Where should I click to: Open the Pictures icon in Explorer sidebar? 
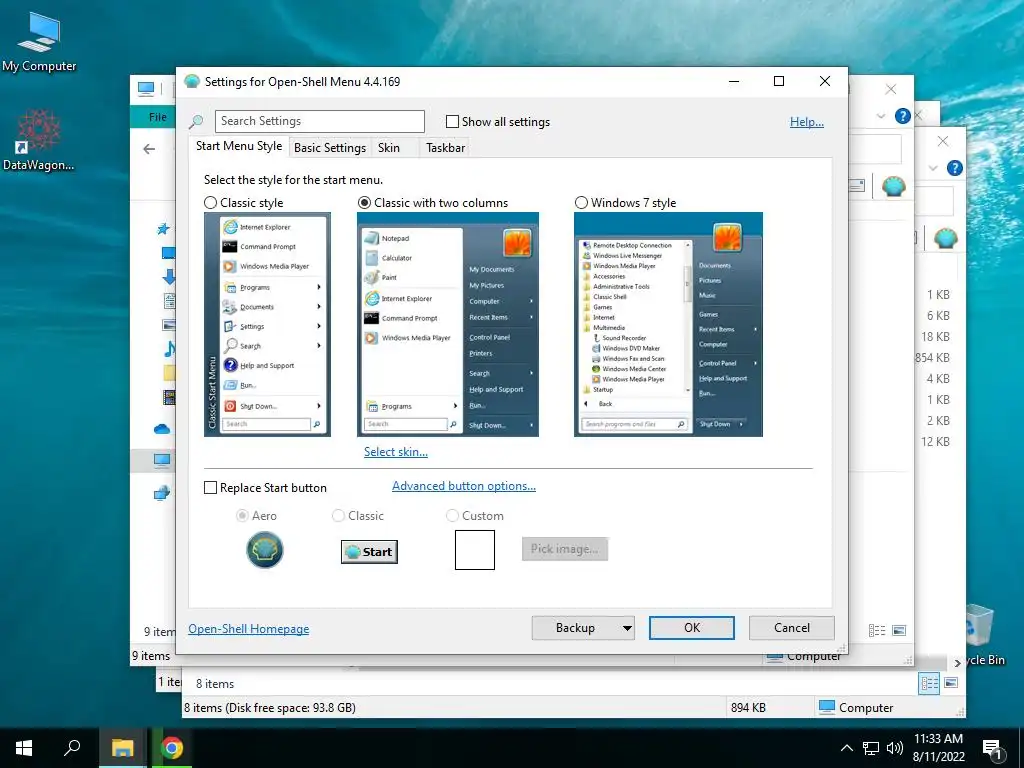pyautogui.click(x=168, y=325)
